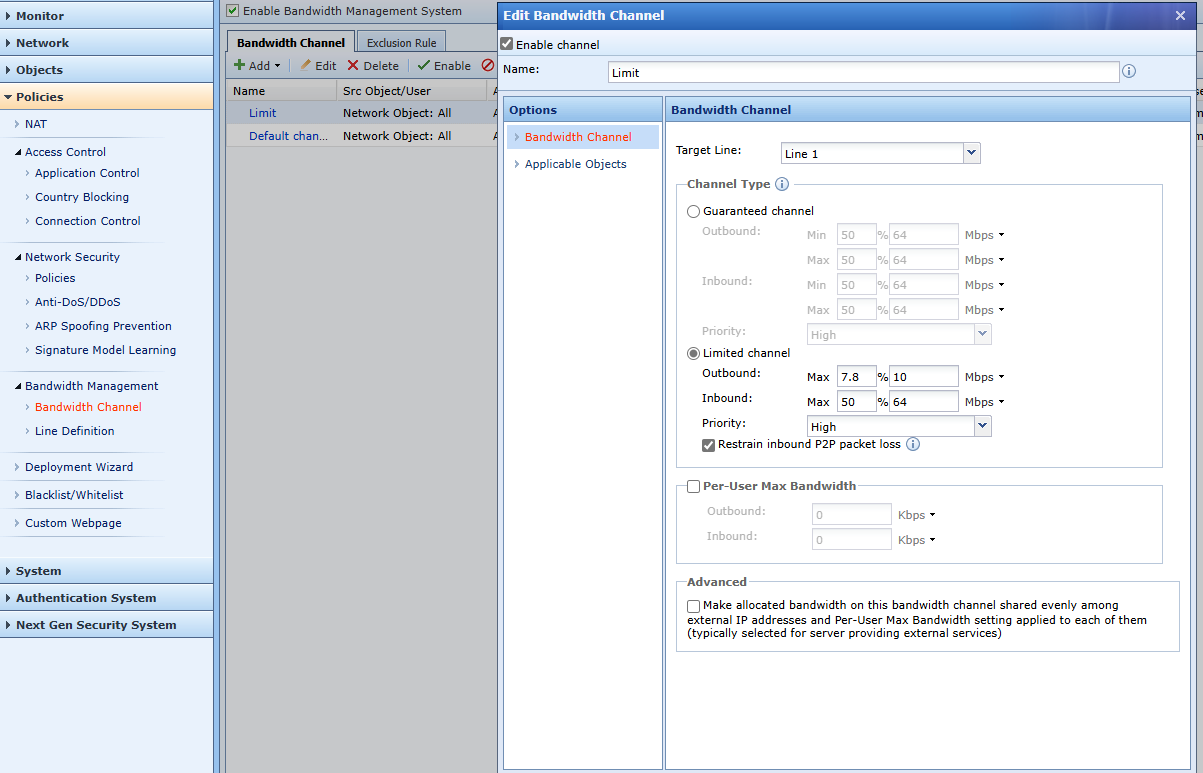This screenshot has width=1203, height=773.
Task: Click info icon beside Restrain inbound P2P
Action: pyautogui.click(x=912, y=444)
